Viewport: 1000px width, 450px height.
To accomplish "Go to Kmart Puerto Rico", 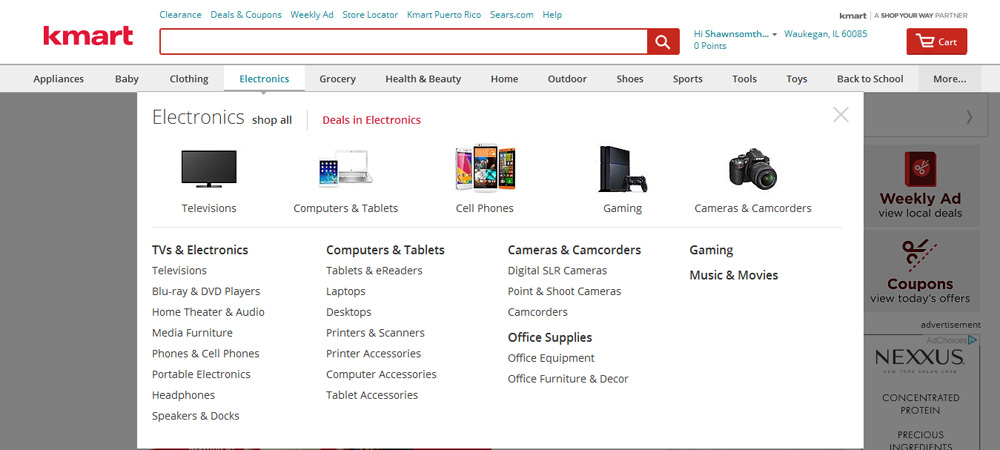I will pyautogui.click(x=444, y=15).
